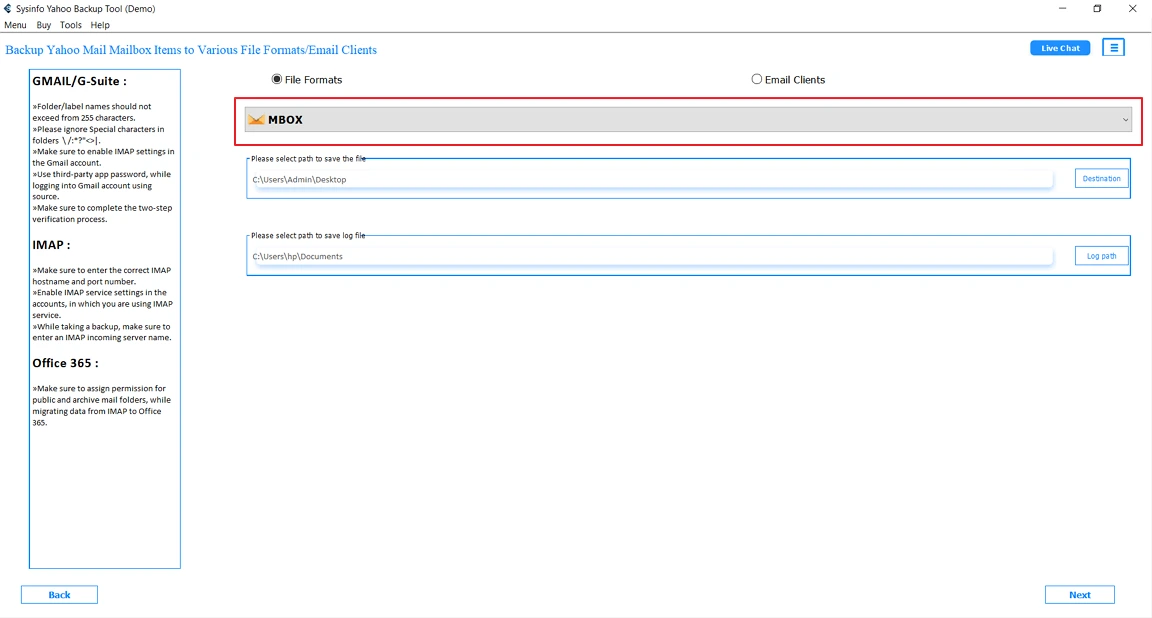Restore down the application window
Viewport: 1152px width, 618px height.
(1097, 9)
